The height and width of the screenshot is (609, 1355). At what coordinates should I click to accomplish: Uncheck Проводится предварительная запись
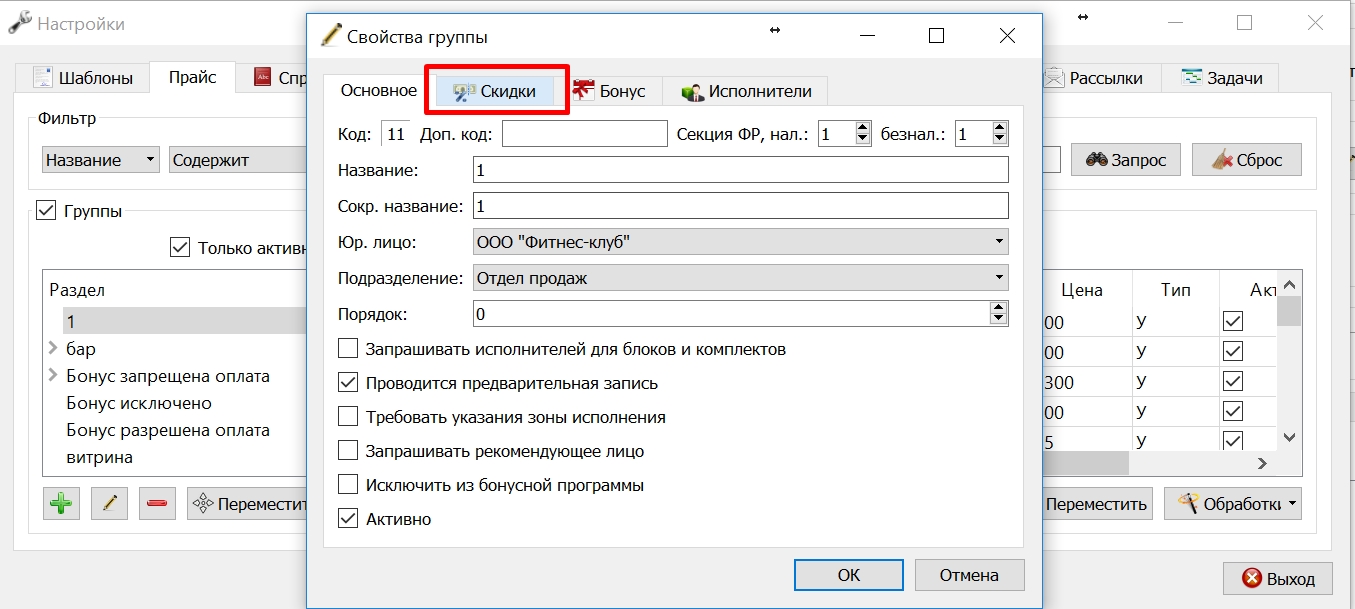tap(348, 383)
